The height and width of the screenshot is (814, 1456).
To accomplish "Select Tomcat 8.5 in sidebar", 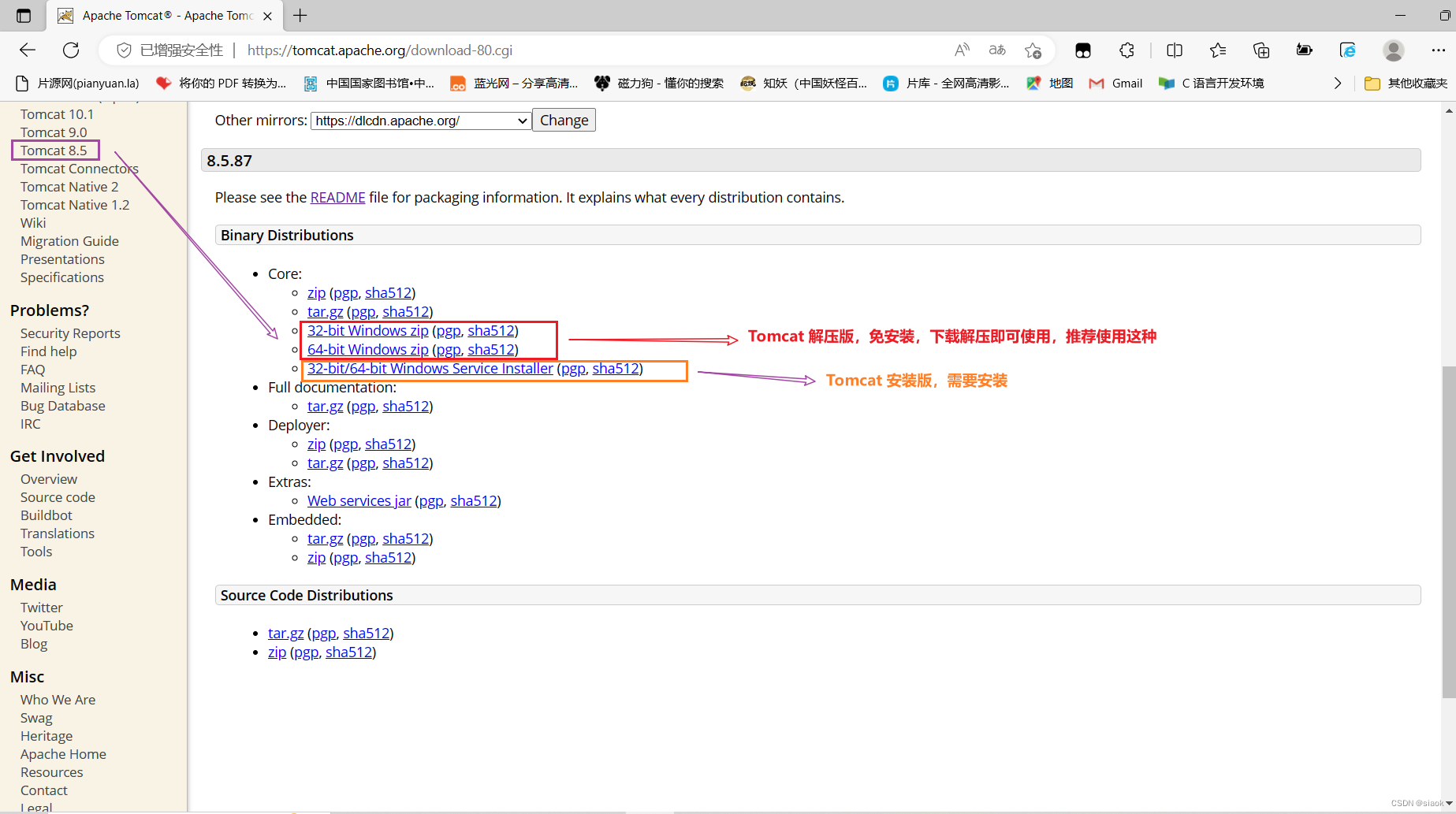I will [54, 151].
